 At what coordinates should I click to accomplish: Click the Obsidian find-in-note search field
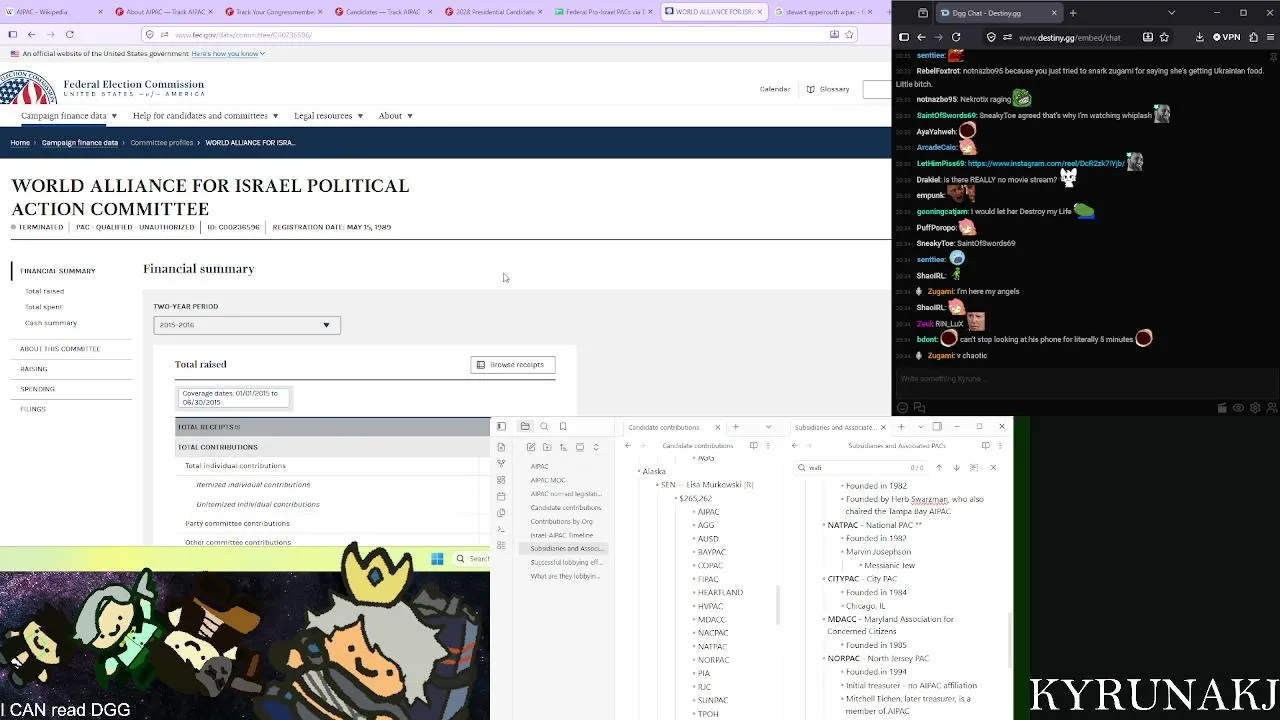pos(860,467)
